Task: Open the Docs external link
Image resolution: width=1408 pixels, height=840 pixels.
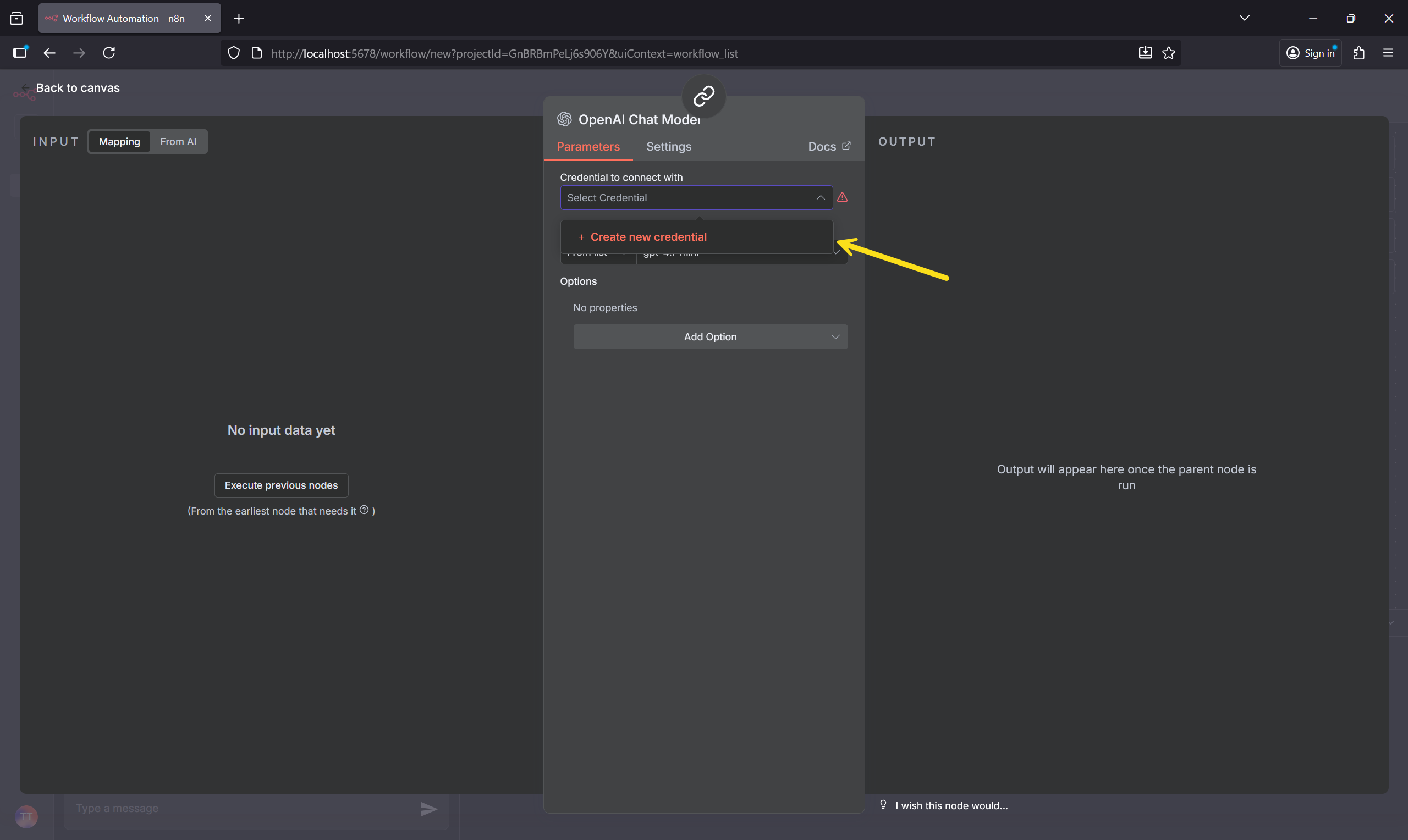Action: click(x=829, y=147)
